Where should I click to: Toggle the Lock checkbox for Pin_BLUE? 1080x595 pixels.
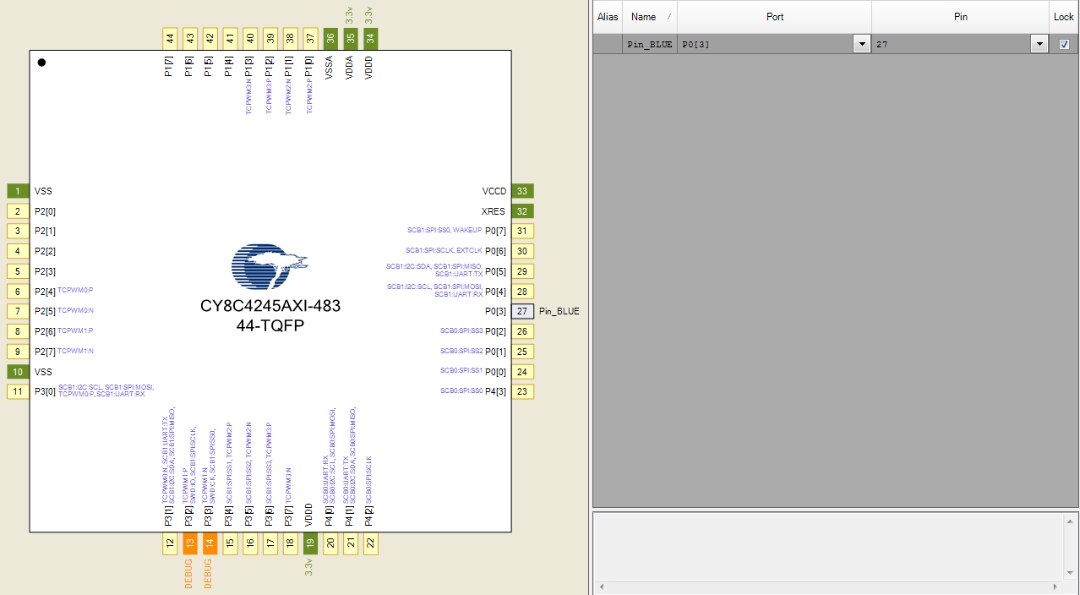1064,44
